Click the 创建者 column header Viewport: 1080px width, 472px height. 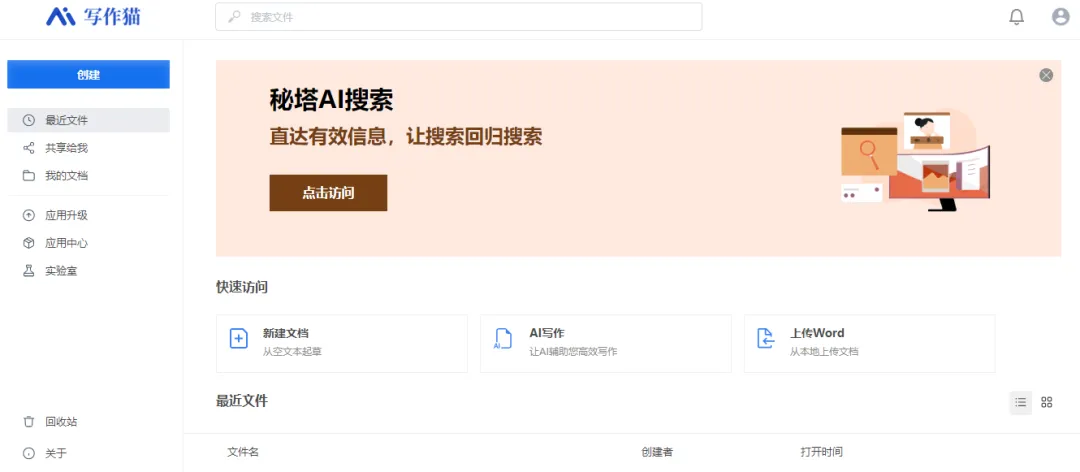coord(657,453)
